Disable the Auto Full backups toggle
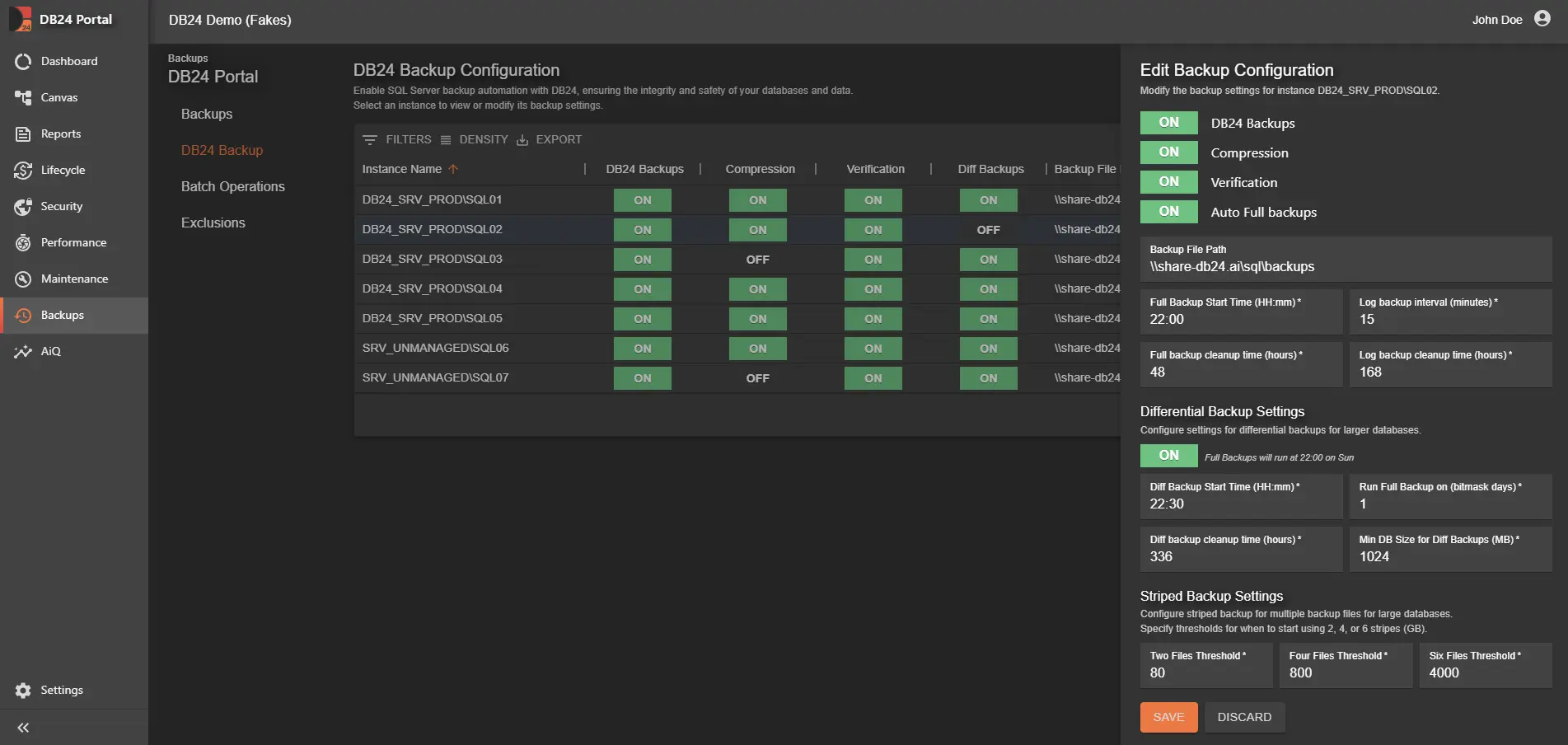Screen dimensions: 1568x745 (x=1168, y=212)
